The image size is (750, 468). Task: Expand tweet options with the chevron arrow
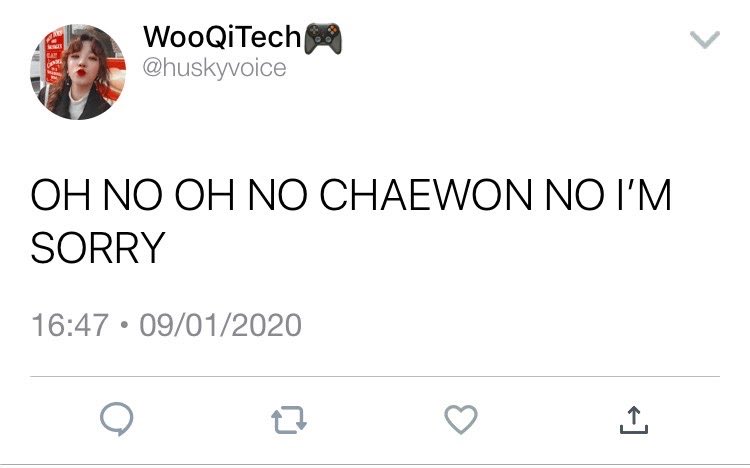pos(705,40)
